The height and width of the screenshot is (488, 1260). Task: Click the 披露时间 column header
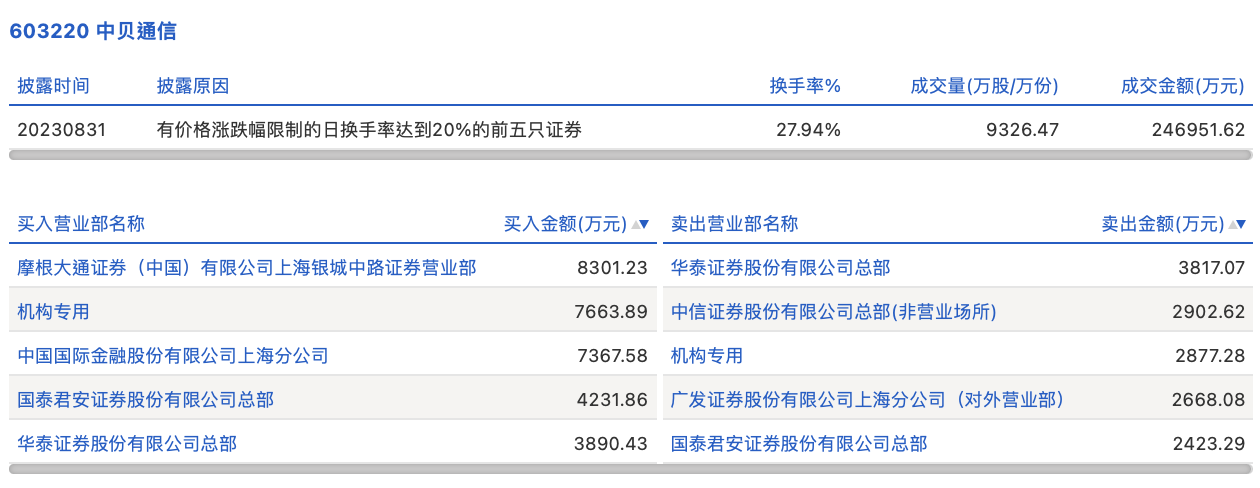coord(53,86)
